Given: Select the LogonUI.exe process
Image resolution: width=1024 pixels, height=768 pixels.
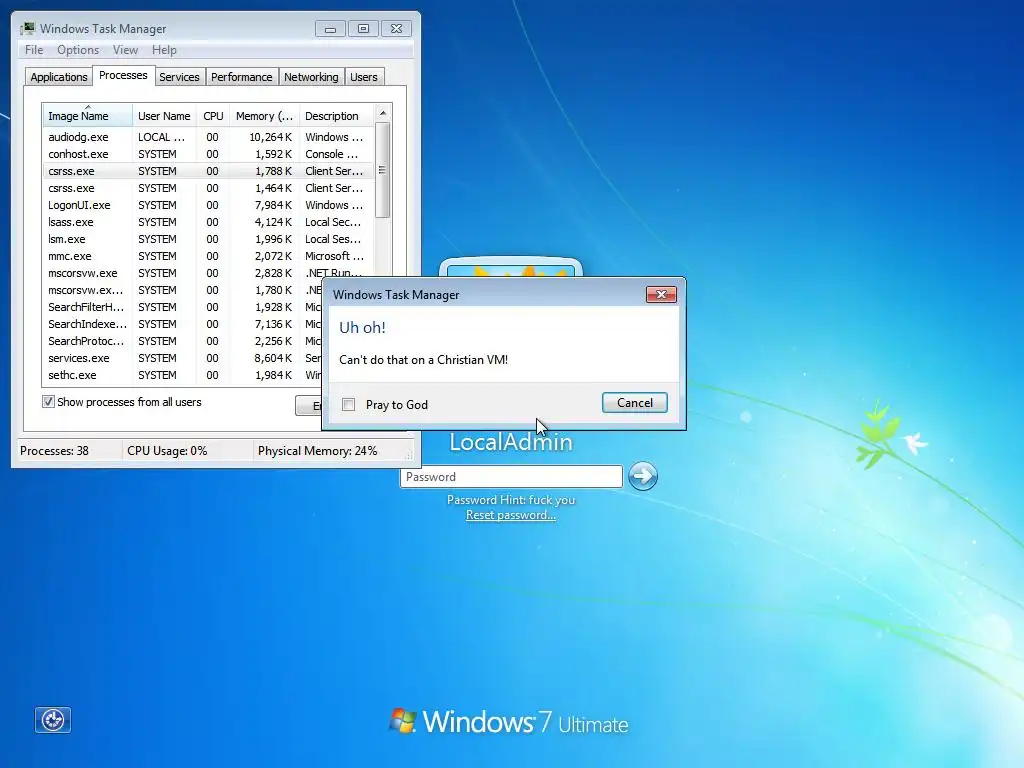Looking at the screenshot, I should tap(208, 205).
